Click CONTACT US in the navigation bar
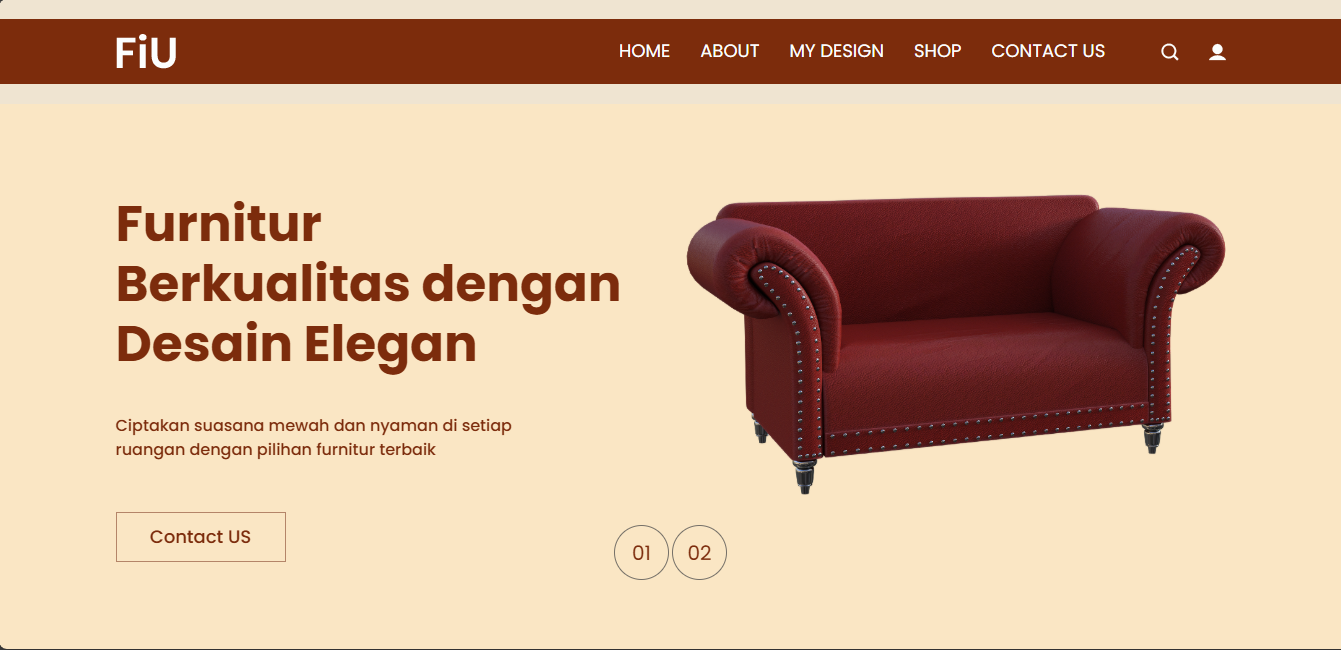 click(1048, 51)
